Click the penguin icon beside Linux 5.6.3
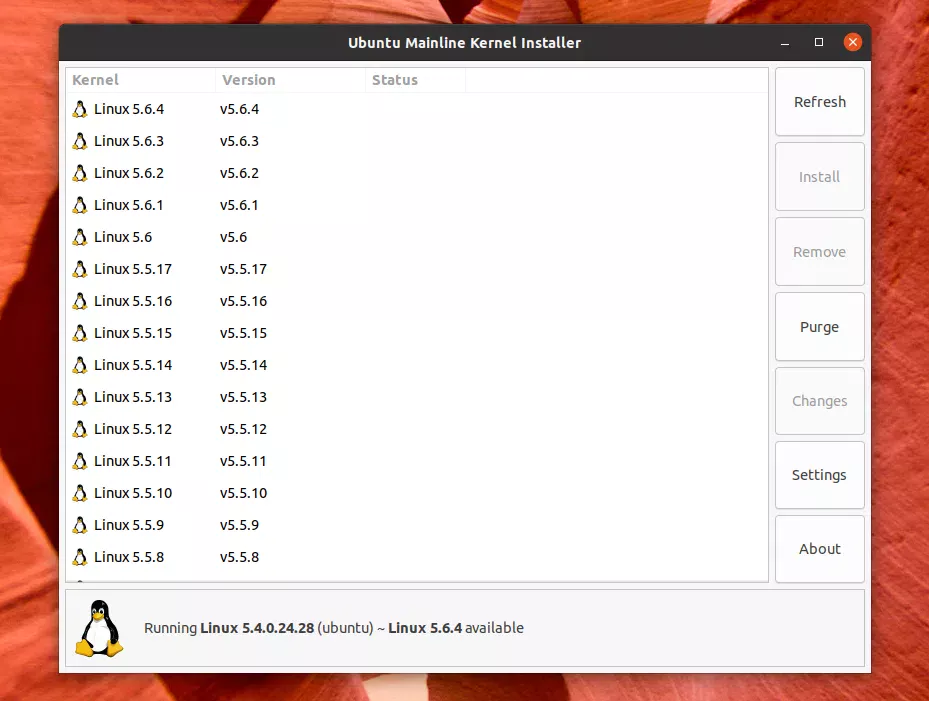Image resolution: width=929 pixels, height=701 pixels. 80,141
